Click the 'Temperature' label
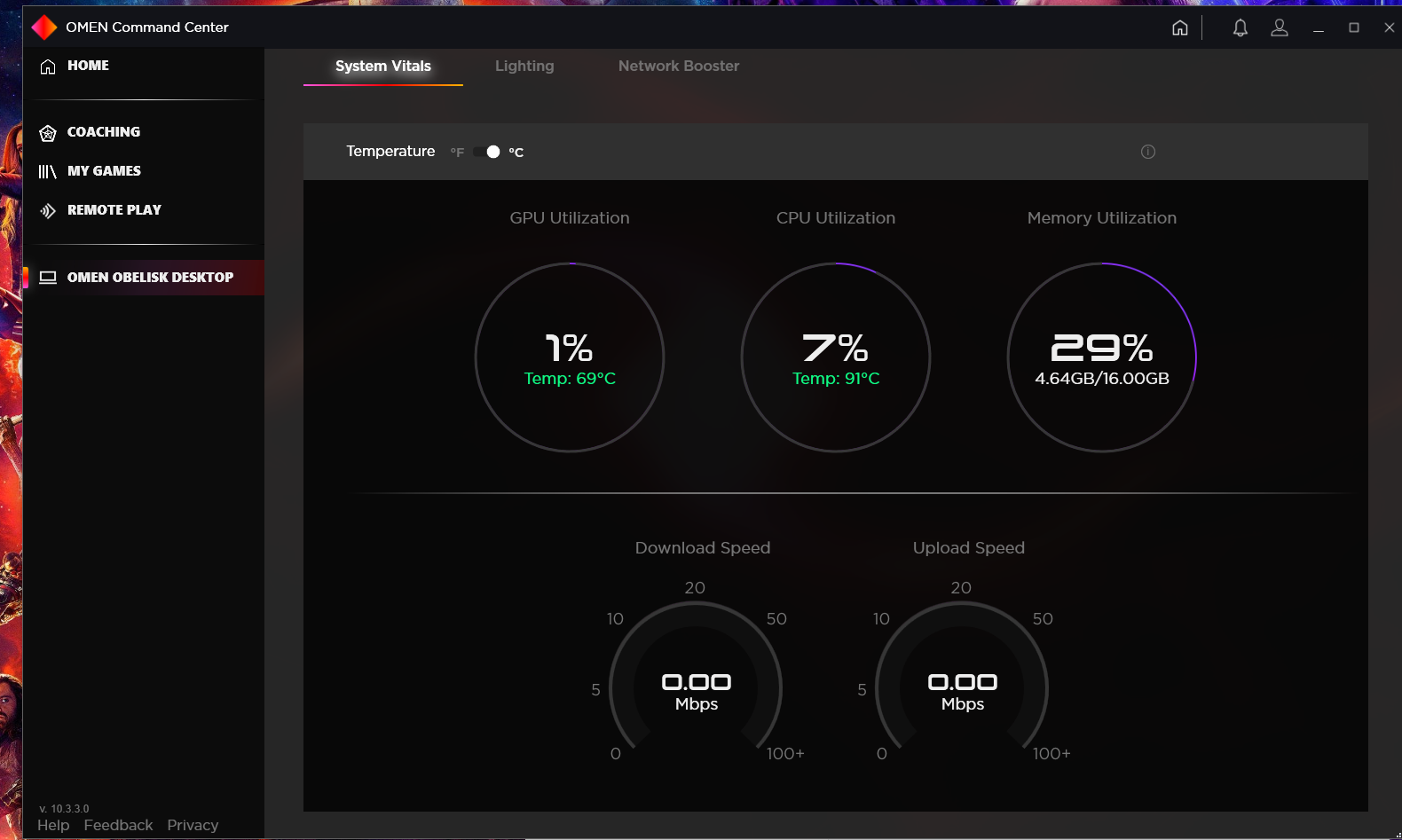 point(390,152)
